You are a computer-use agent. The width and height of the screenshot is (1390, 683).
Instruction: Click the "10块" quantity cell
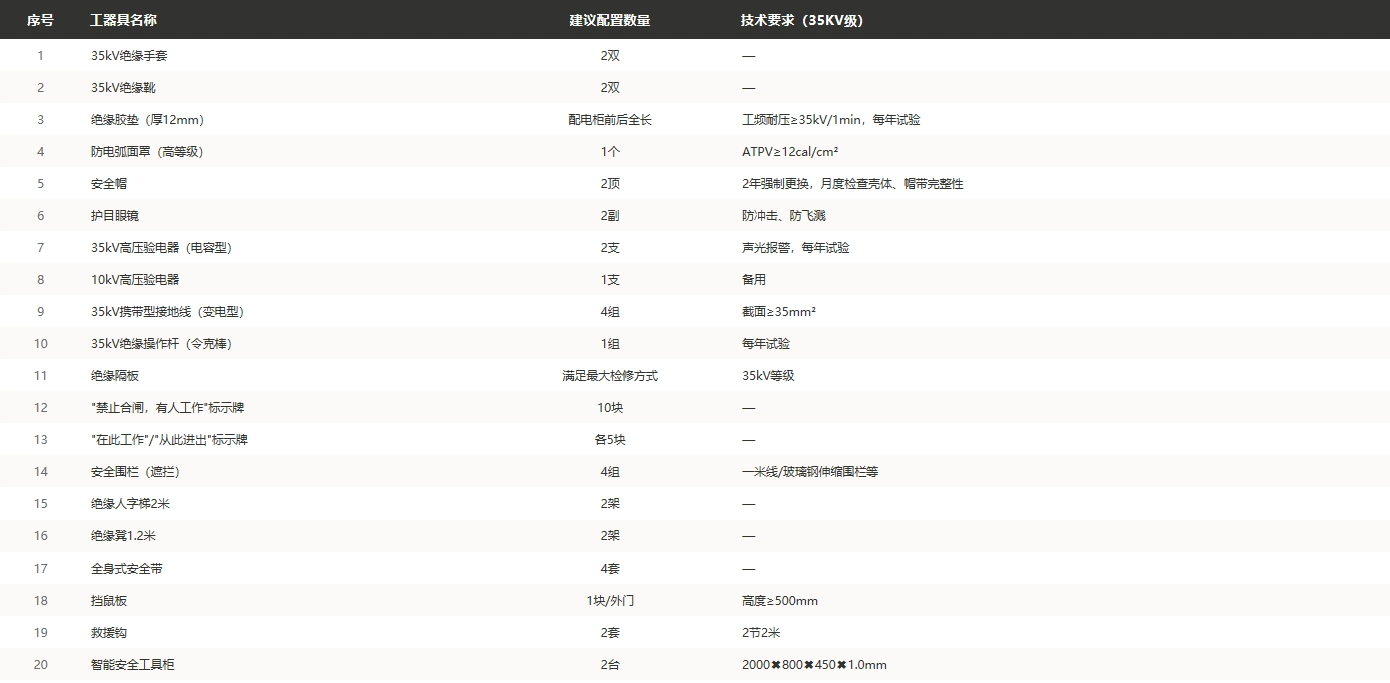pos(610,408)
